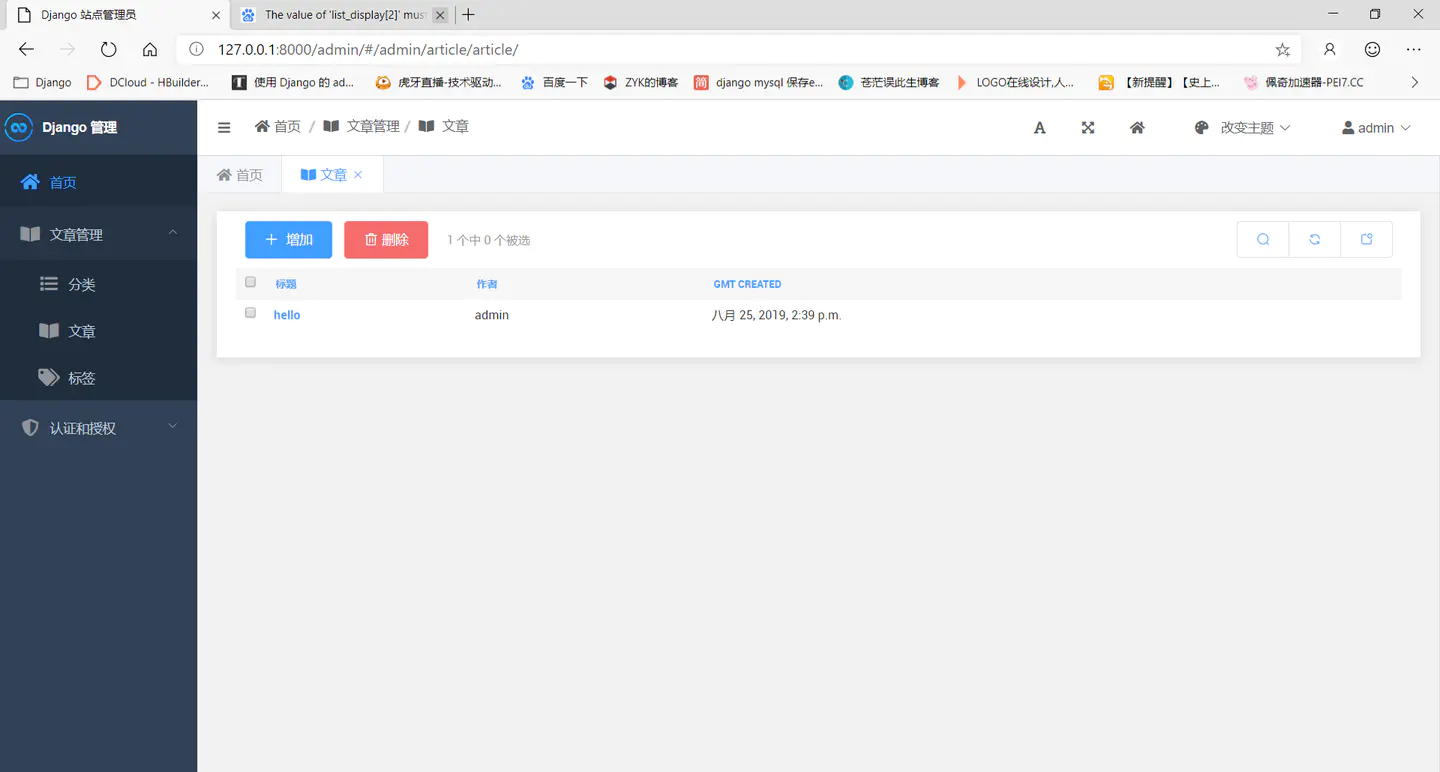1440x772 pixels.
Task: Open the 佩奇加速器-PEI7.CC bookmark
Action: coord(1303,82)
